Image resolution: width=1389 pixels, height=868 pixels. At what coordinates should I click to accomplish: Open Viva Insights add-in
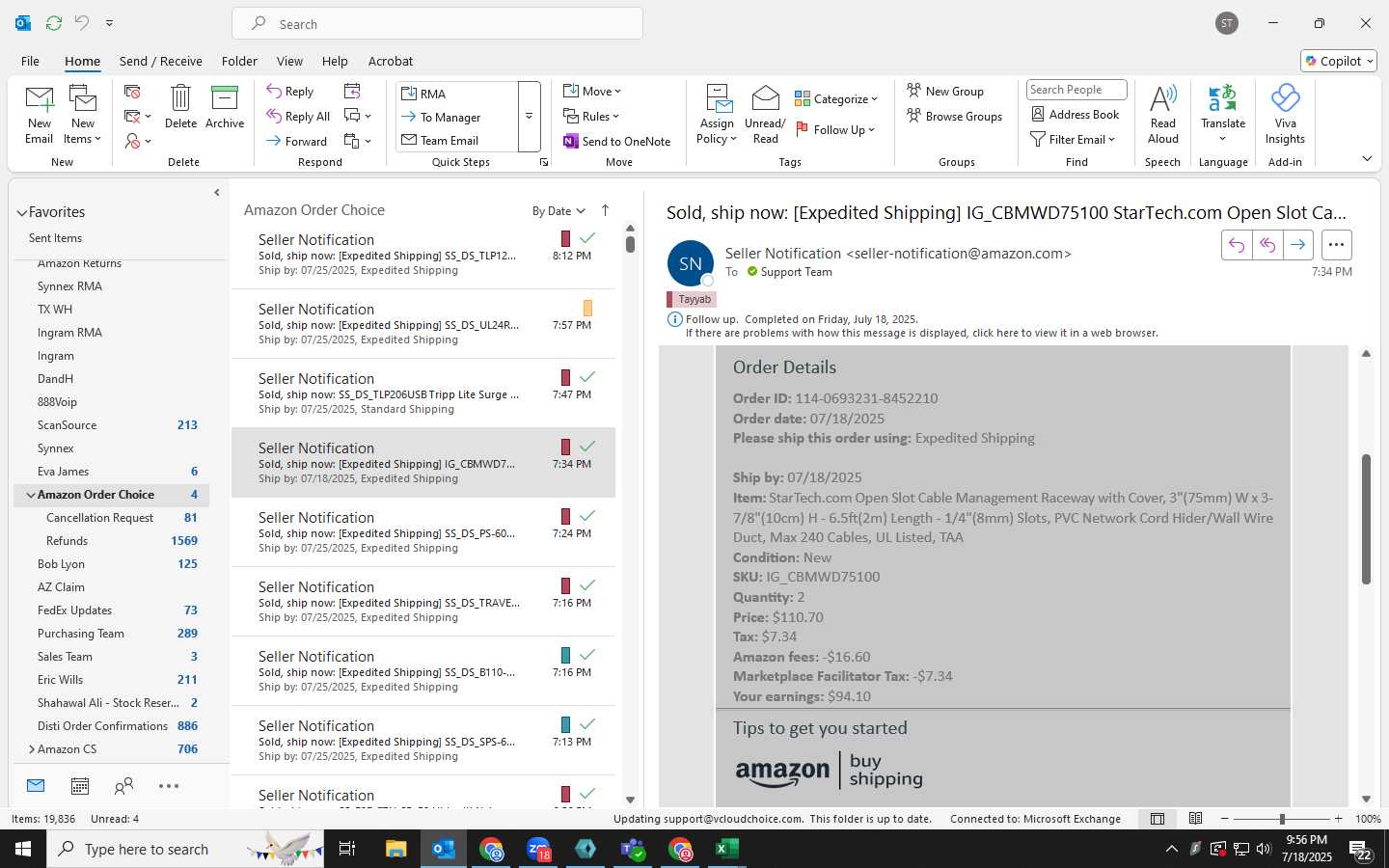(1285, 114)
